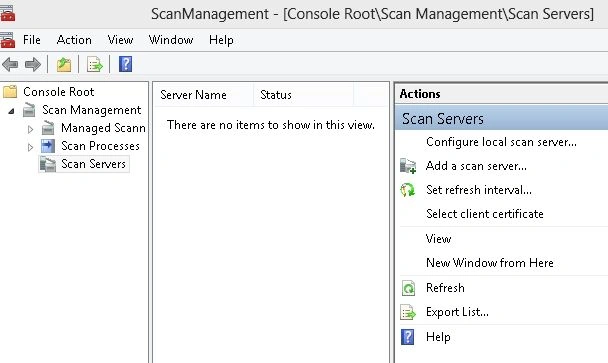
Task: Open the View menu
Action: [x=120, y=40]
